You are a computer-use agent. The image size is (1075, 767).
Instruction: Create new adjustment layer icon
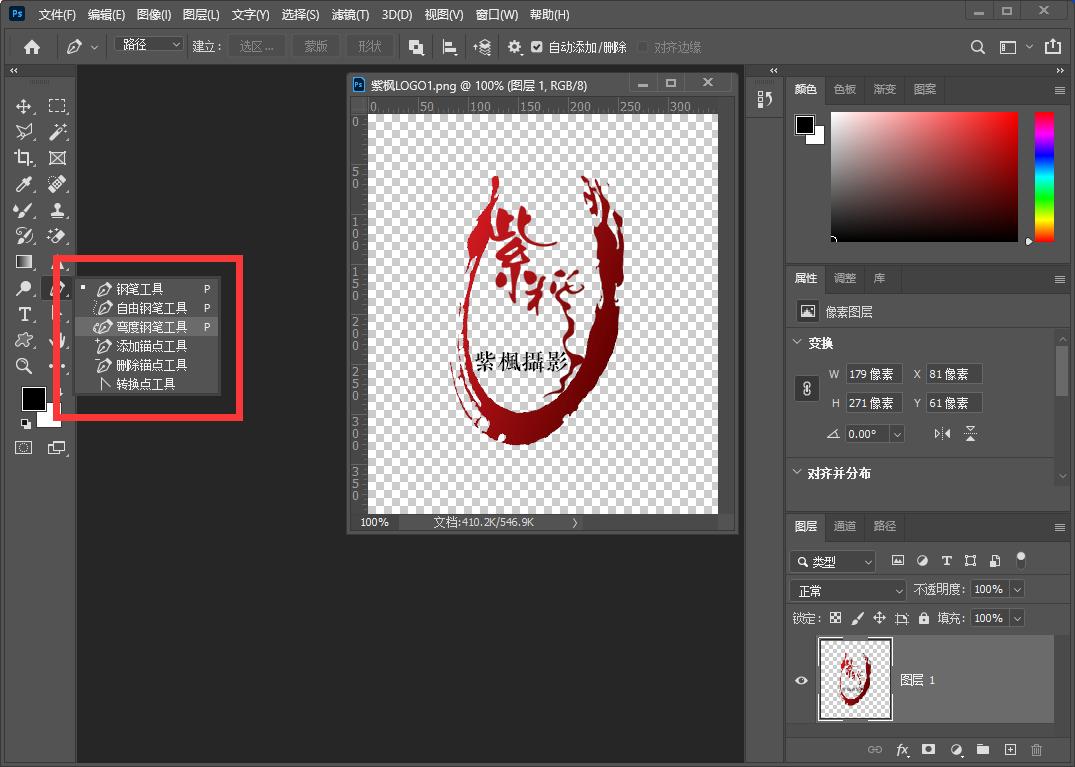coord(956,749)
